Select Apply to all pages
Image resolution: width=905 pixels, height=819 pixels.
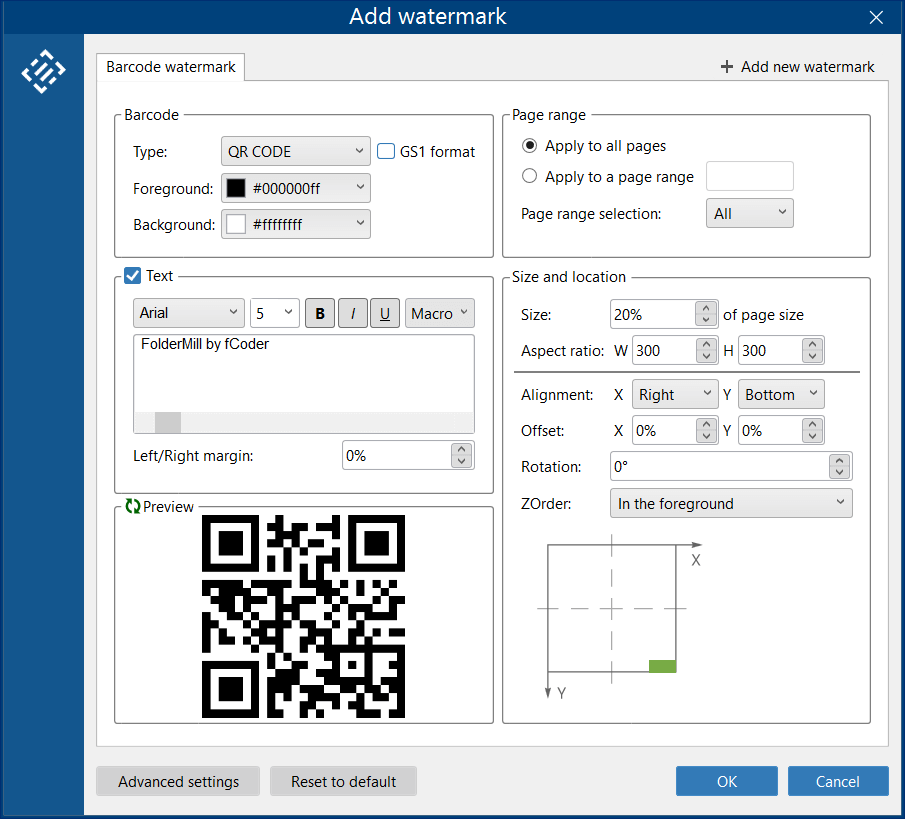(529, 145)
